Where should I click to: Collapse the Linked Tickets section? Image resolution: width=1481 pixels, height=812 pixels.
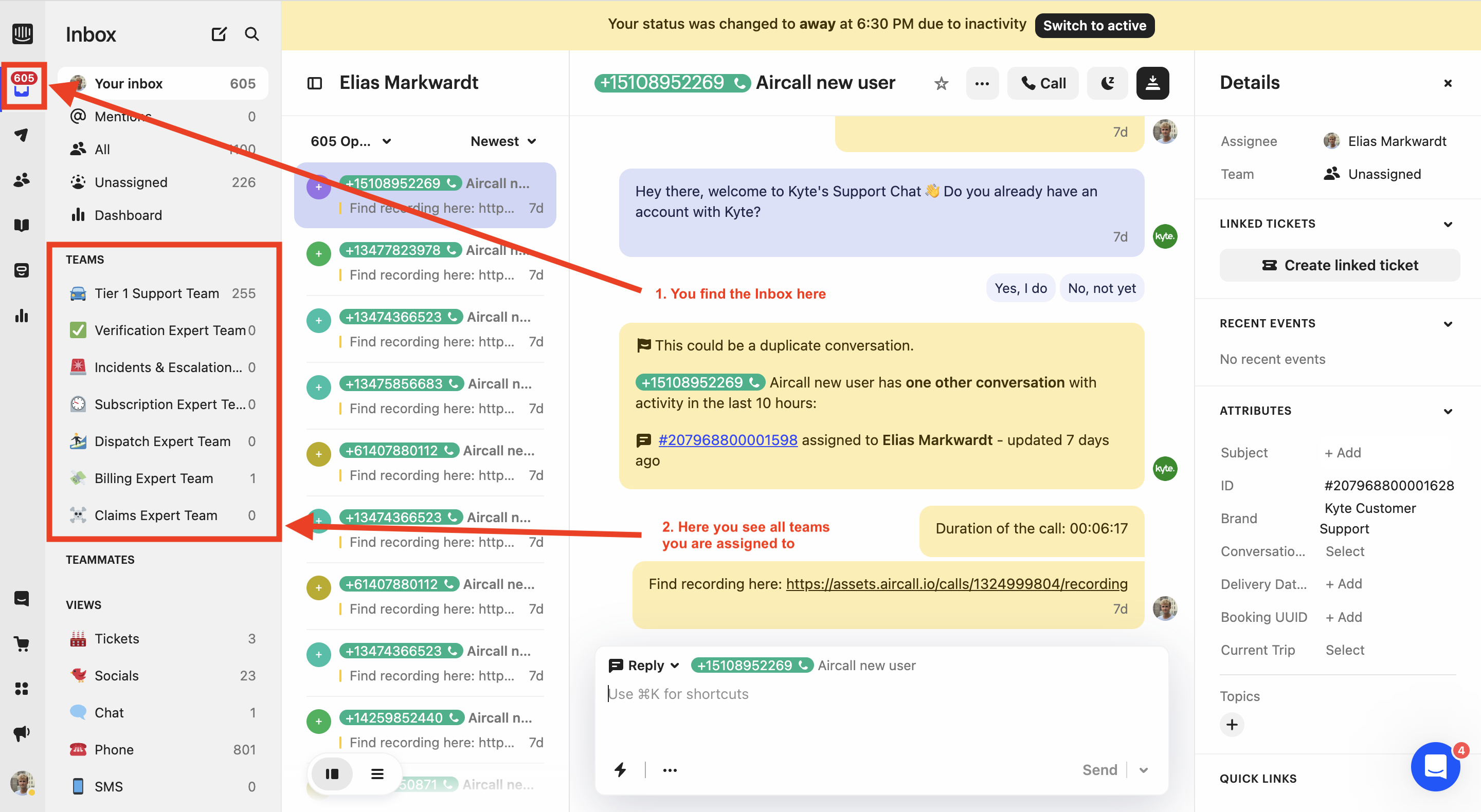[x=1448, y=224]
